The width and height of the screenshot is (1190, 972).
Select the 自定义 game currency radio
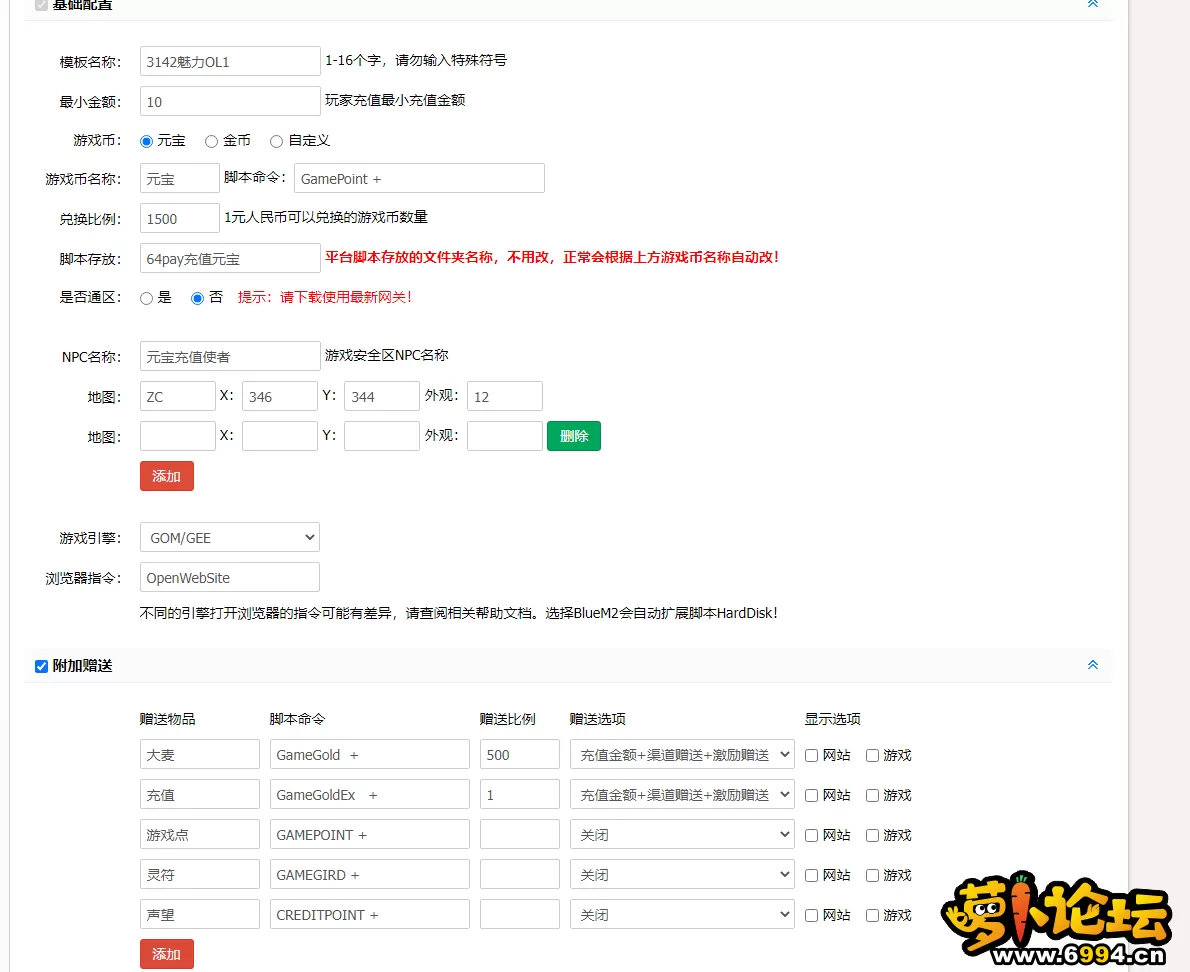coord(276,141)
